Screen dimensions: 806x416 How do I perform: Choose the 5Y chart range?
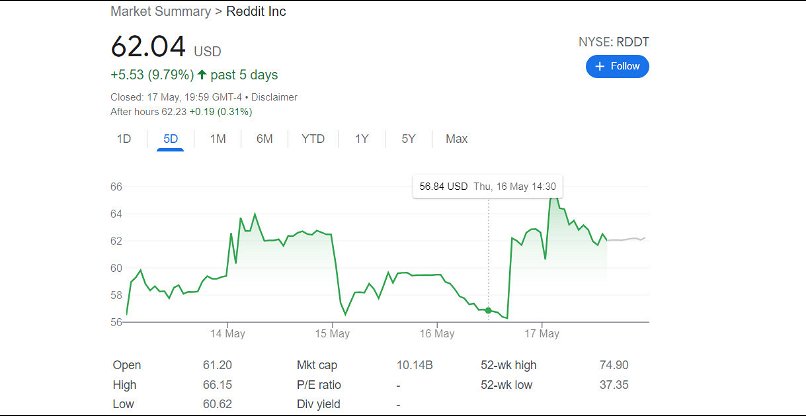click(408, 139)
